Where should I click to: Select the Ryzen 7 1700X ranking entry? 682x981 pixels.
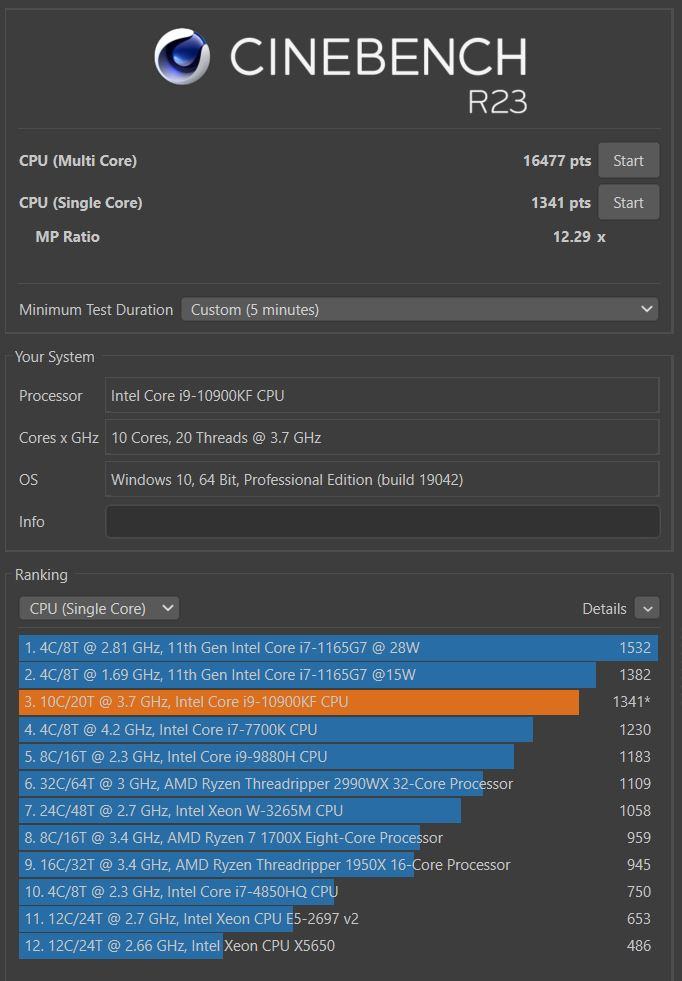coord(338,837)
